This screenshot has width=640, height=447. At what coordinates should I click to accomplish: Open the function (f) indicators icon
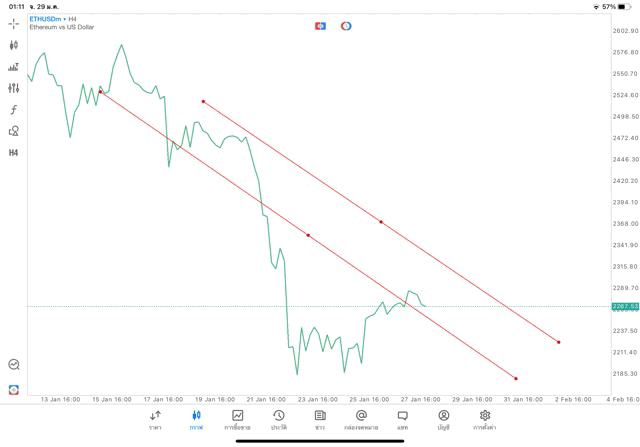pyautogui.click(x=14, y=109)
